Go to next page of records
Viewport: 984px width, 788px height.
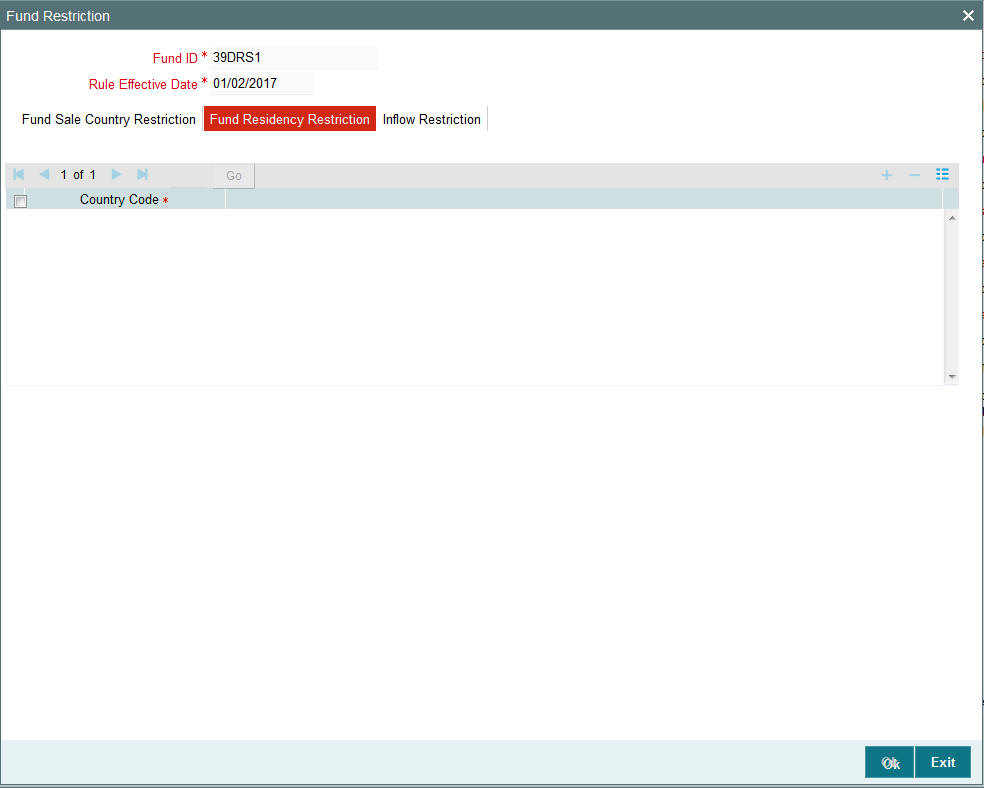coord(116,174)
